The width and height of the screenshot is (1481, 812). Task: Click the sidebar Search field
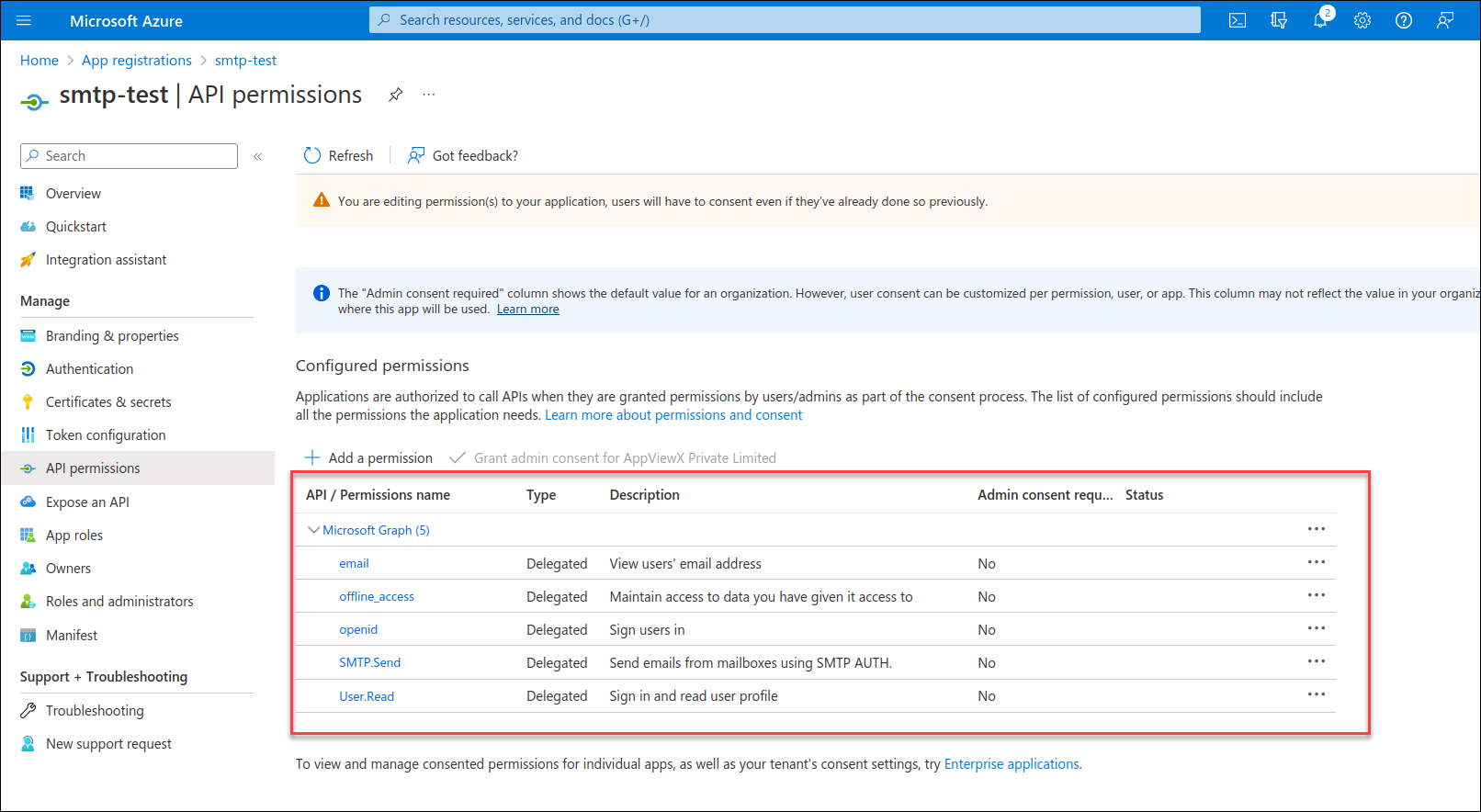(x=129, y=156)
